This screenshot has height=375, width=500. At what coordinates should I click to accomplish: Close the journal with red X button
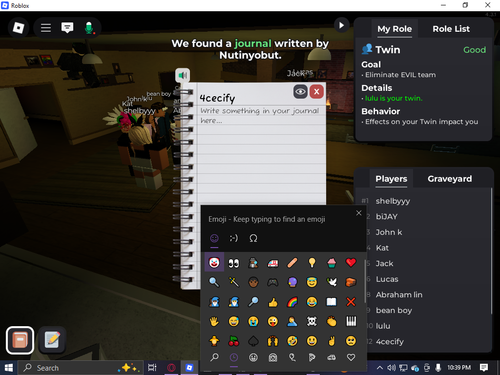click(x=317, y=92)
